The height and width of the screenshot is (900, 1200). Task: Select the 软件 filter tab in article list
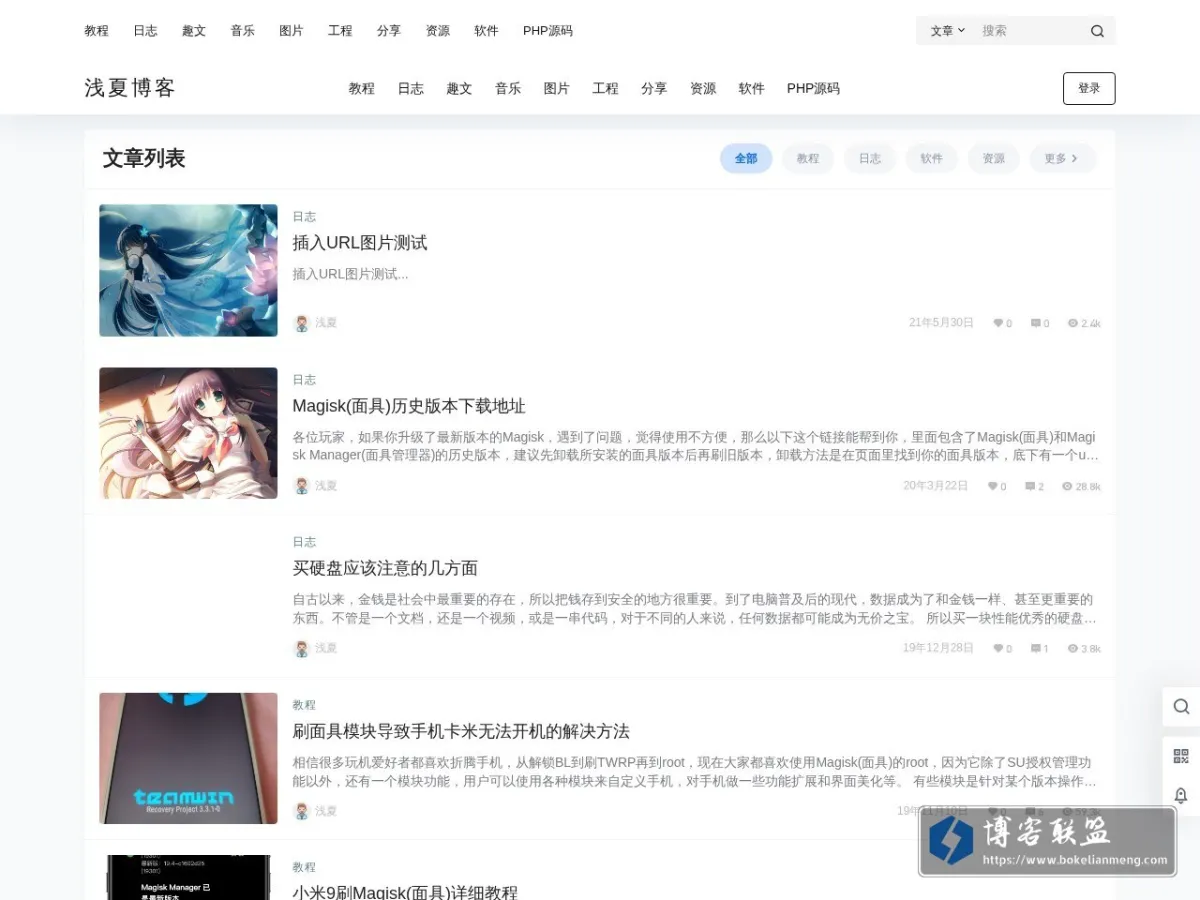coord(932,158)
